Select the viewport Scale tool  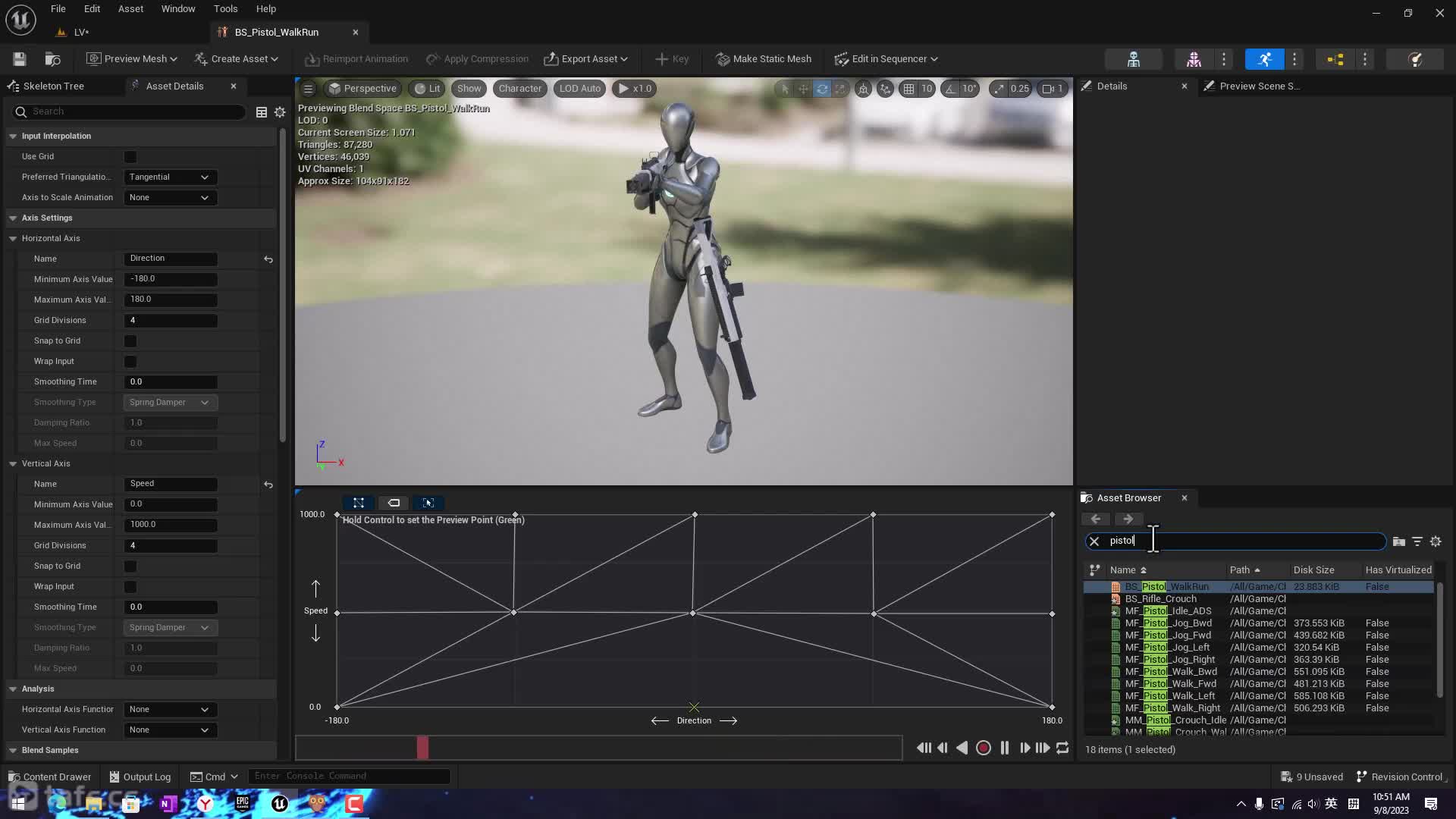pos(840,89)
